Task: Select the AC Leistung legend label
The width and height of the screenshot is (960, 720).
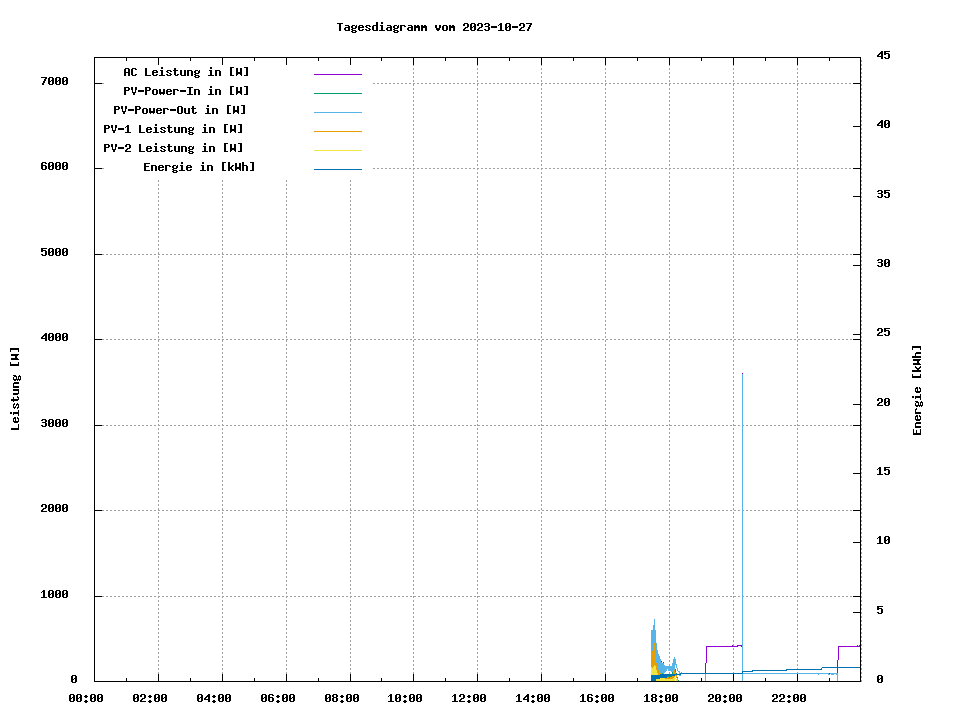Action: click(x=186, y=72)
